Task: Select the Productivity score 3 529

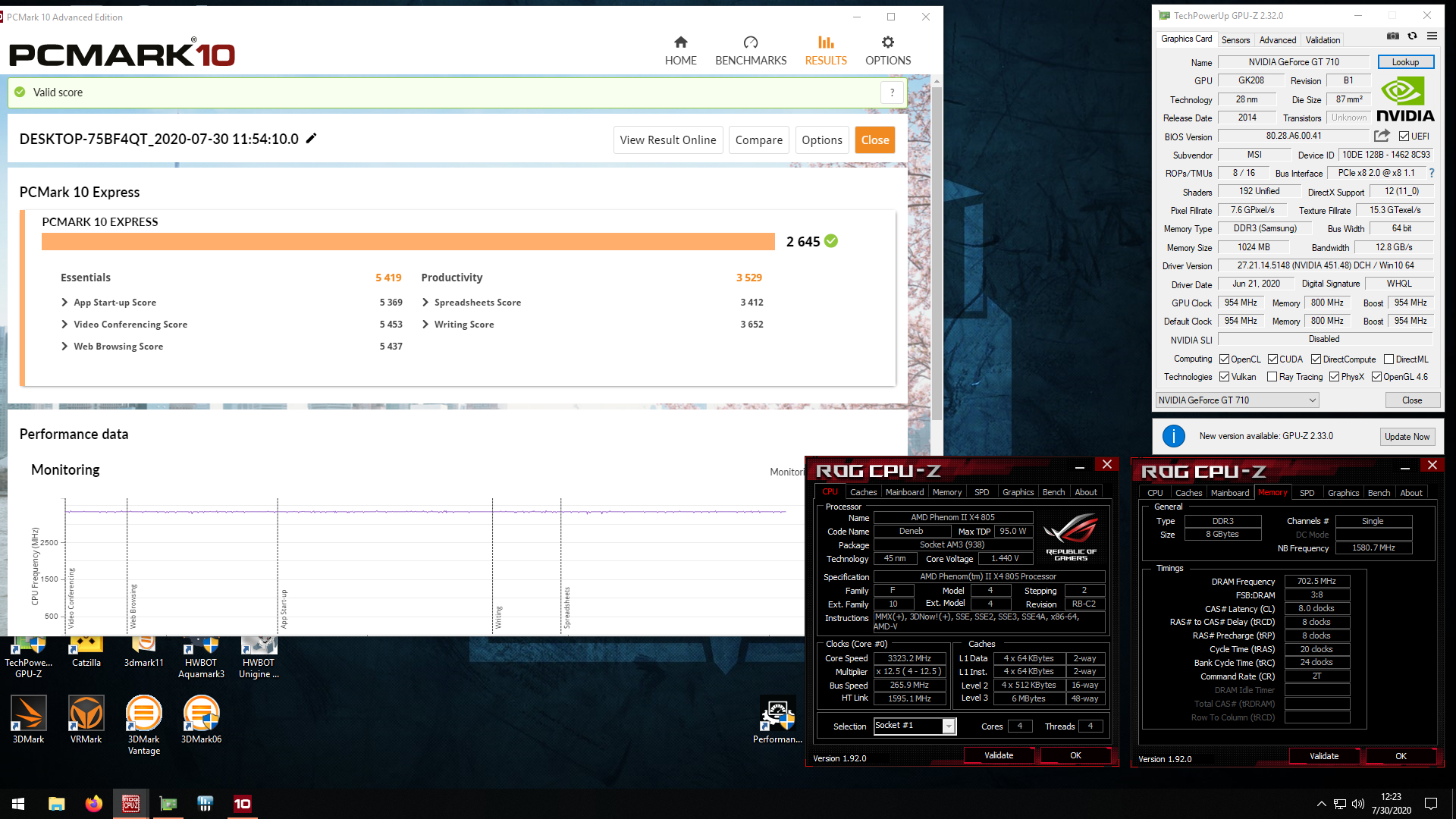Action: point(749,278)
